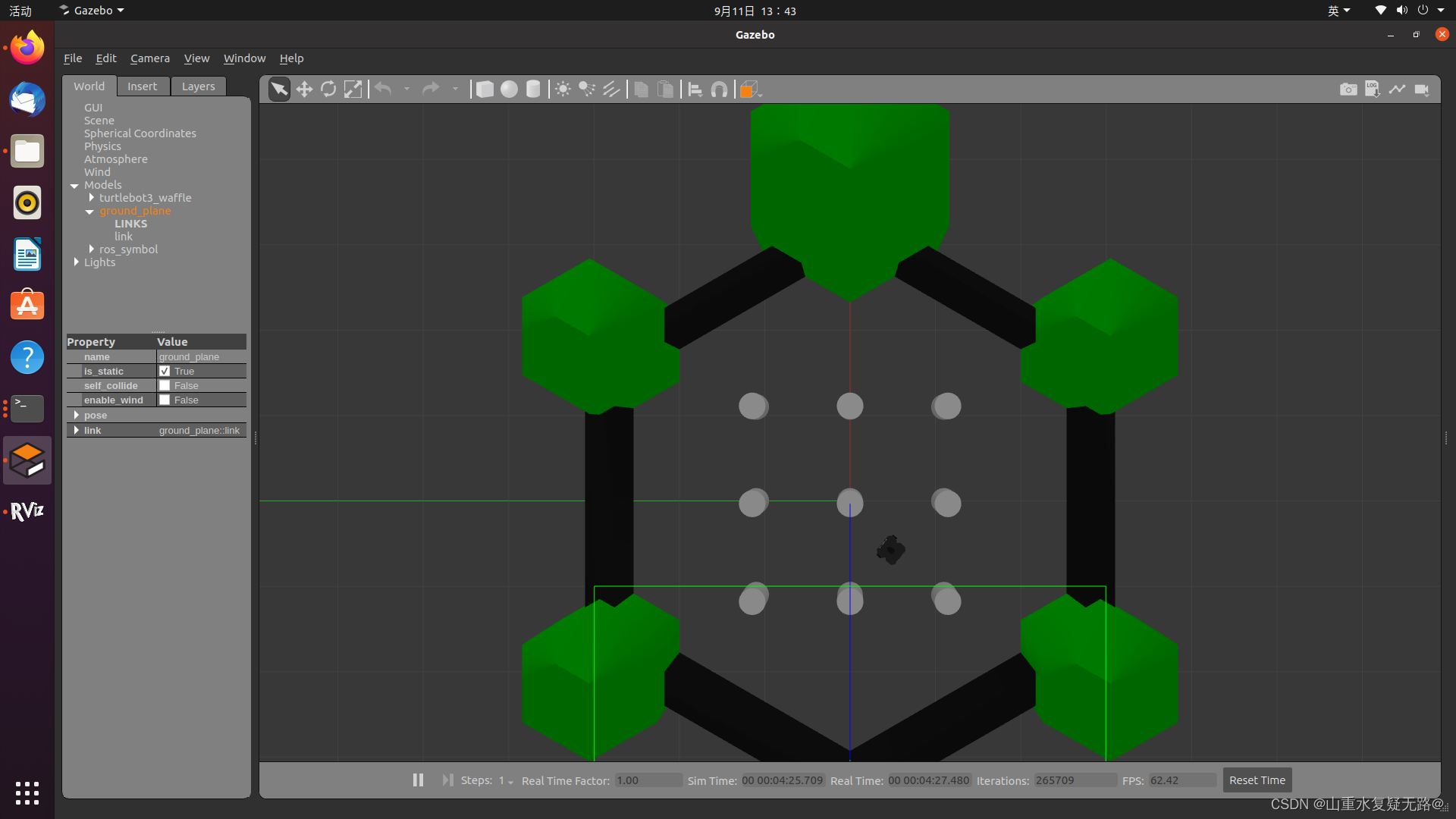Show applications grid in dock

27,793
